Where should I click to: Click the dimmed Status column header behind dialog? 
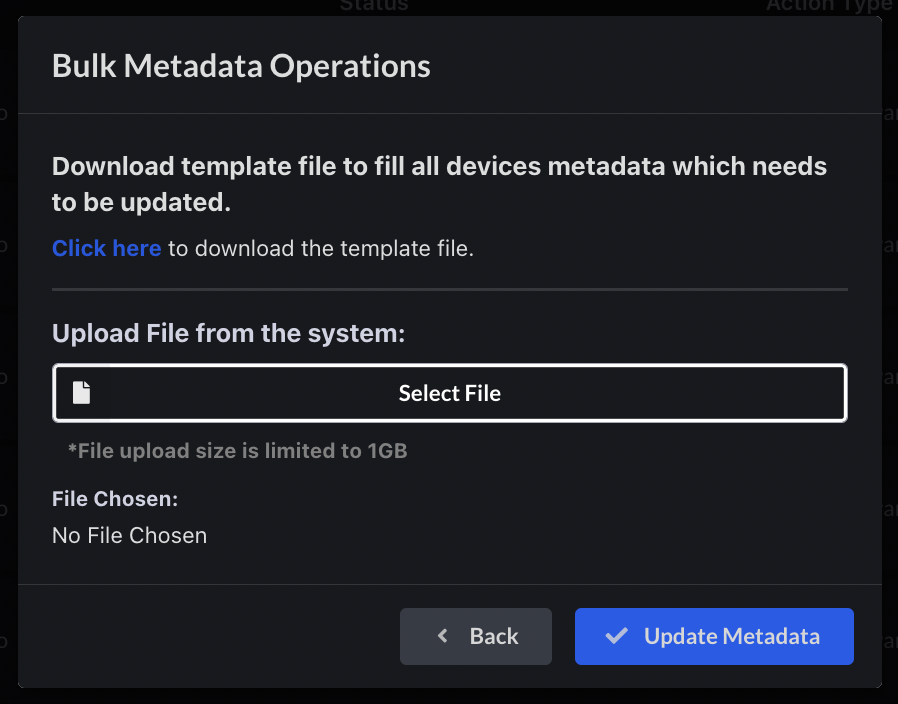374,6
